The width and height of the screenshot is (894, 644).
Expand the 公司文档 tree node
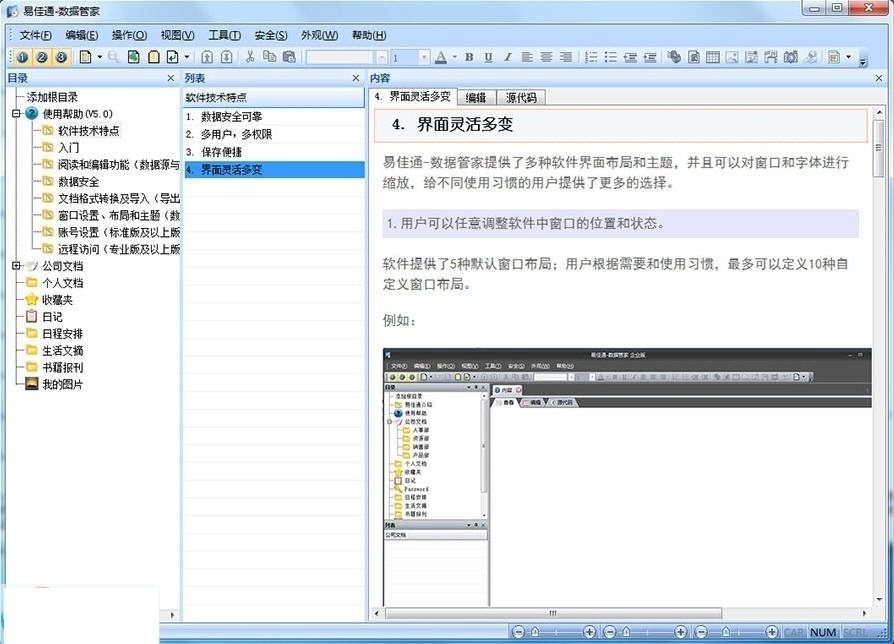point(16,266)
